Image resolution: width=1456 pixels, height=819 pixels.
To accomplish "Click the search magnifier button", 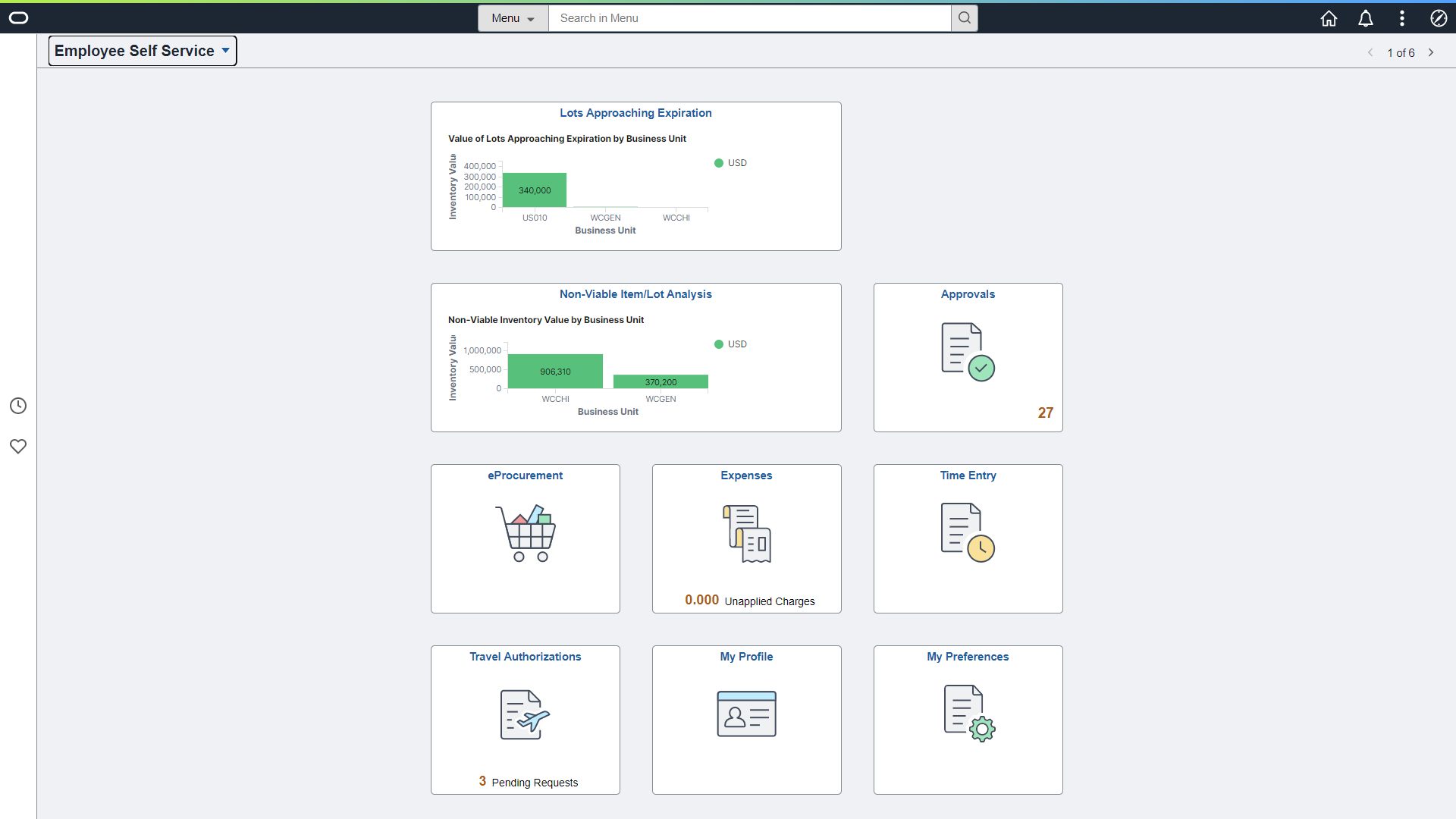I will tap(964, 18).
